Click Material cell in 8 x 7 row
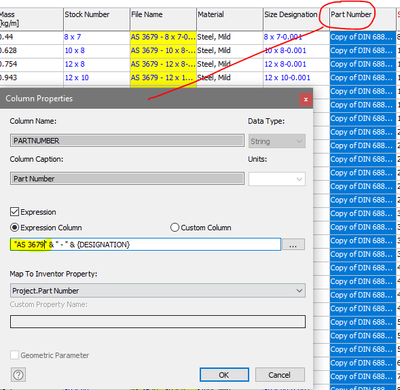The height and width of the screenshot is (390, 400). 230,37
